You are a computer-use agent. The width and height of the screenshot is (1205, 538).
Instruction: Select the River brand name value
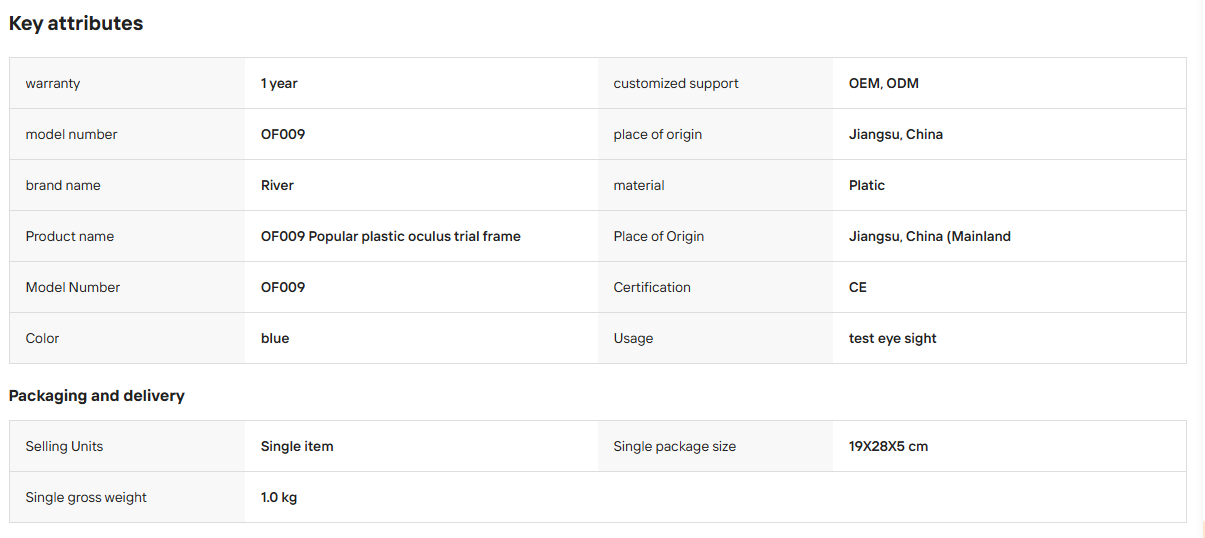(x=277, y=185)
